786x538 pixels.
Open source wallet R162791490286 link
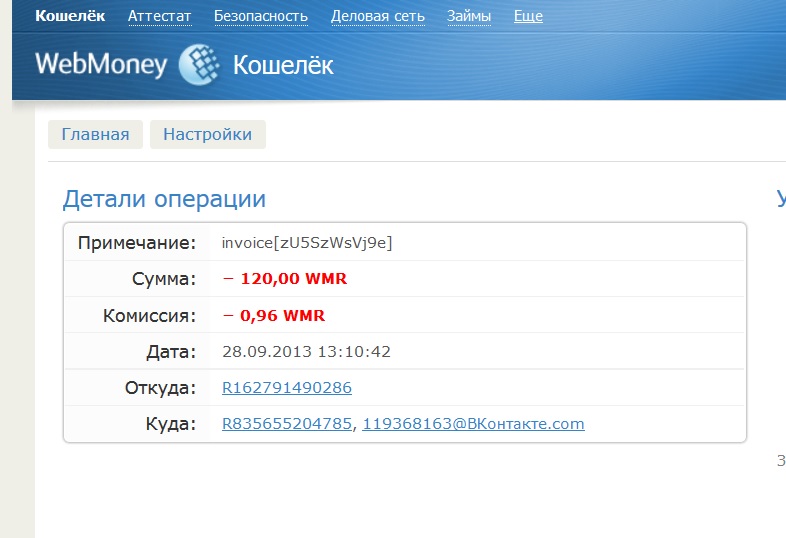(x=287, y=388)
